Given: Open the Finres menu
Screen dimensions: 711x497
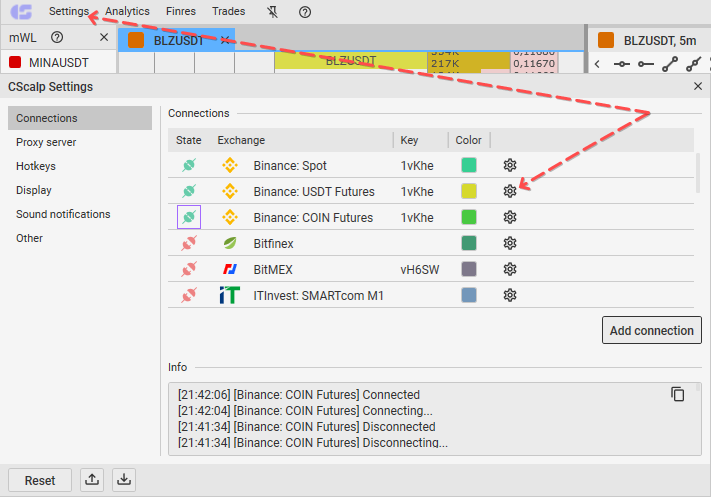Looking at the screenshot, I should tap(181, 11).
